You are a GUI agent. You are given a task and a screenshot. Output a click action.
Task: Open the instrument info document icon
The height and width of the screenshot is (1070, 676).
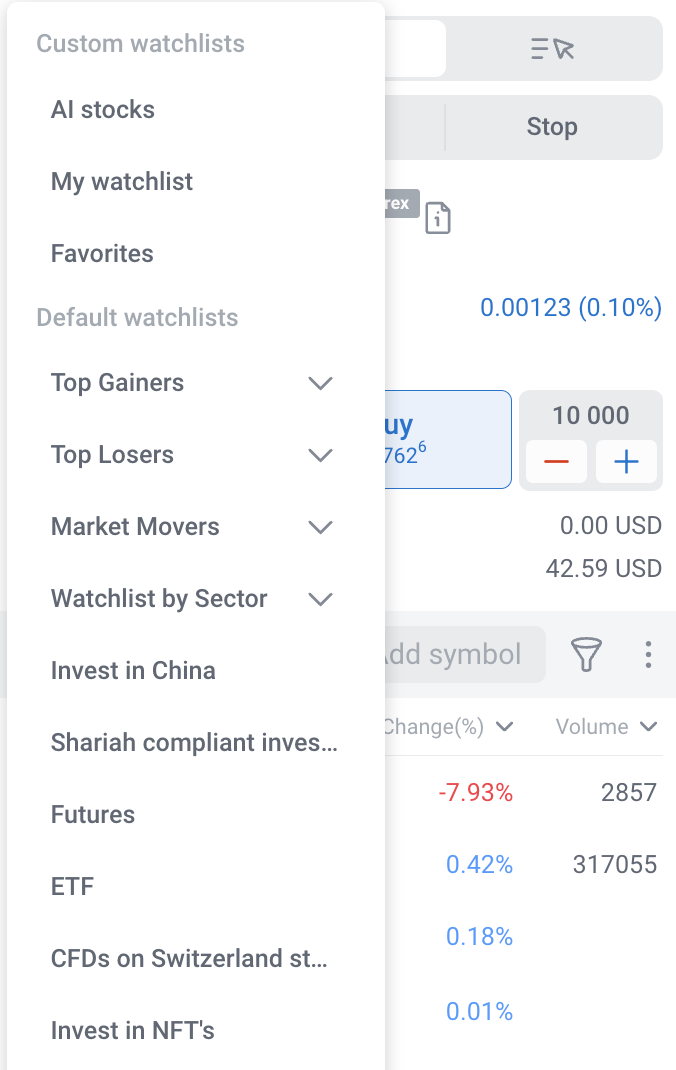pos(438,217)
